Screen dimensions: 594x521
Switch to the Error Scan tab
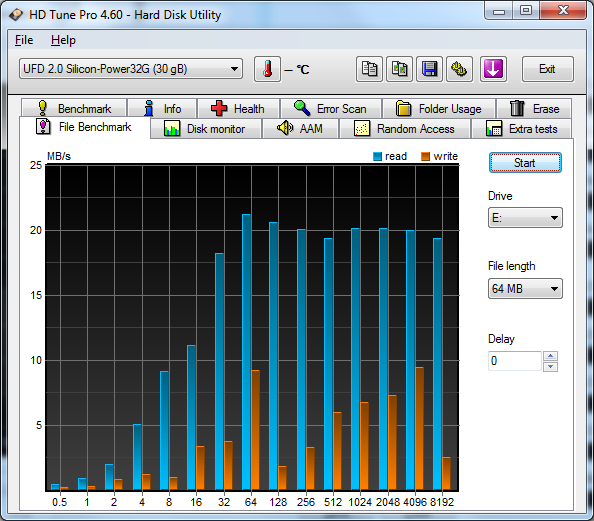click(x=331, y=109)
